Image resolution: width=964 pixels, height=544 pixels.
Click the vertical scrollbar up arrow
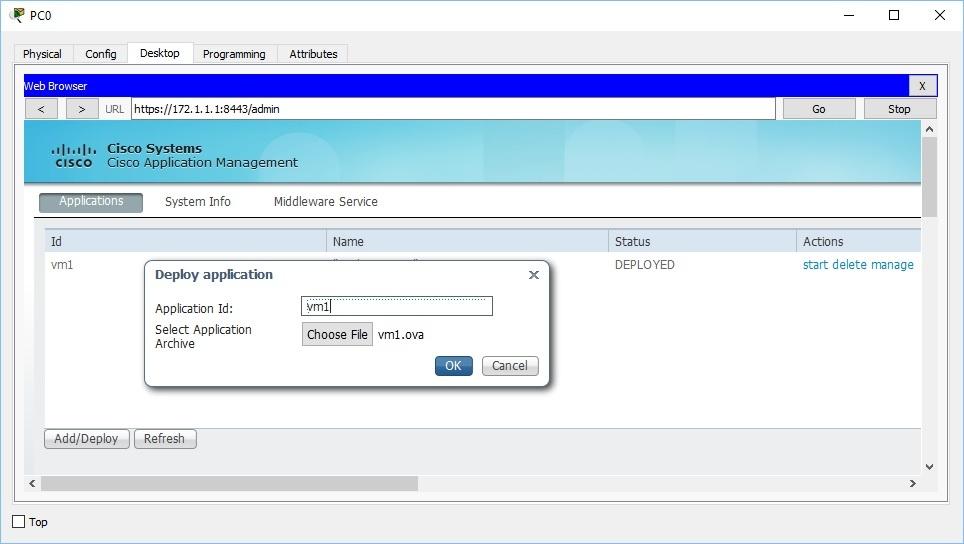pyautogui.click(x=930, y=129)
